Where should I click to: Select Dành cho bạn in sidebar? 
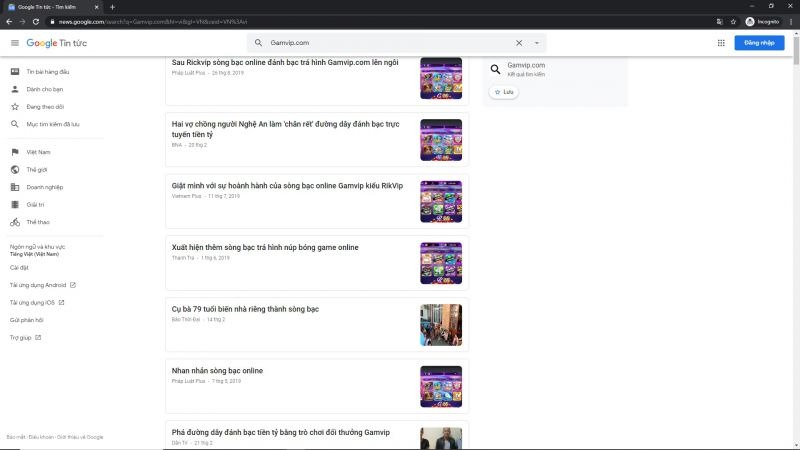(x=44, y=89)
